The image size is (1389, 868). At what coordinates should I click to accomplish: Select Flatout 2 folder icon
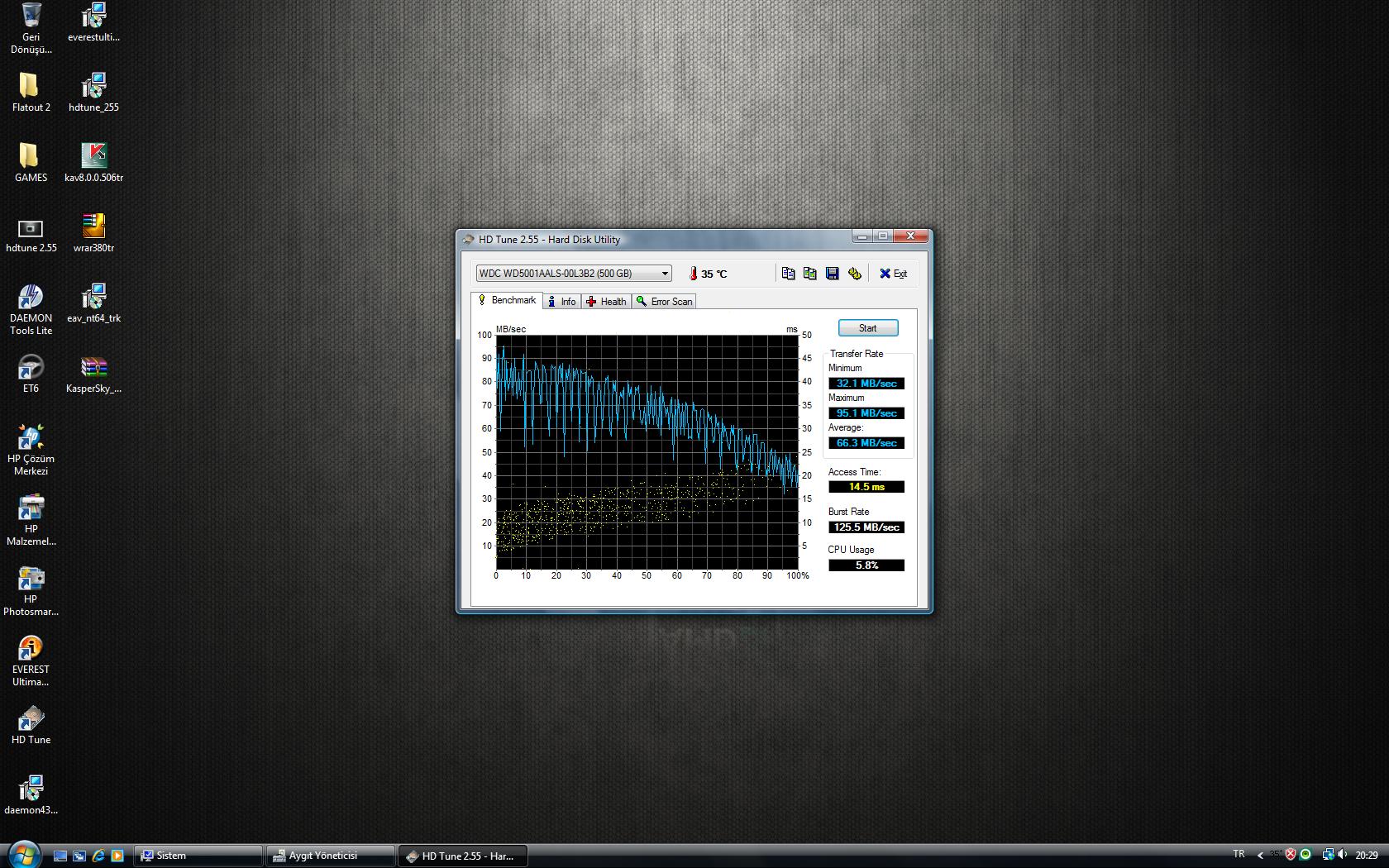click(x=31, y=93)
